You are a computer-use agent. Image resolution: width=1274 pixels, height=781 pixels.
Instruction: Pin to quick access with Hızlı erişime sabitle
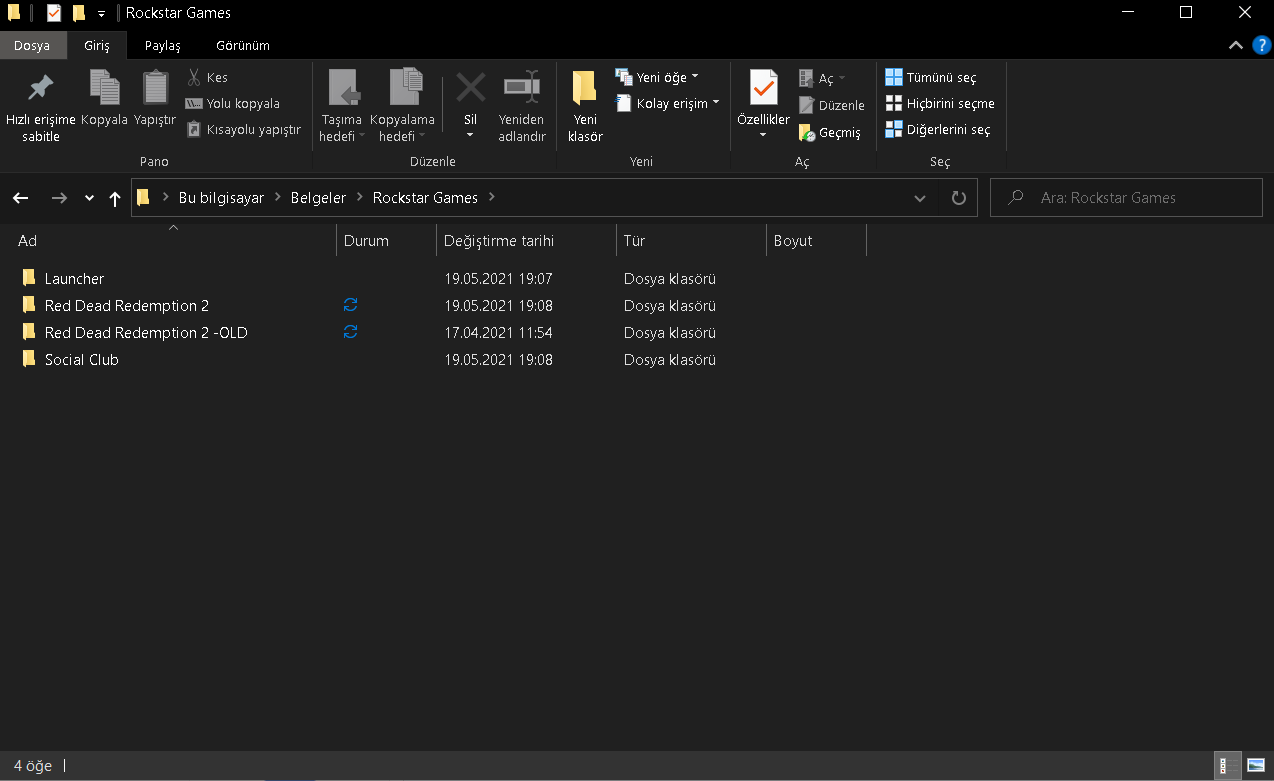coord(40,107)
